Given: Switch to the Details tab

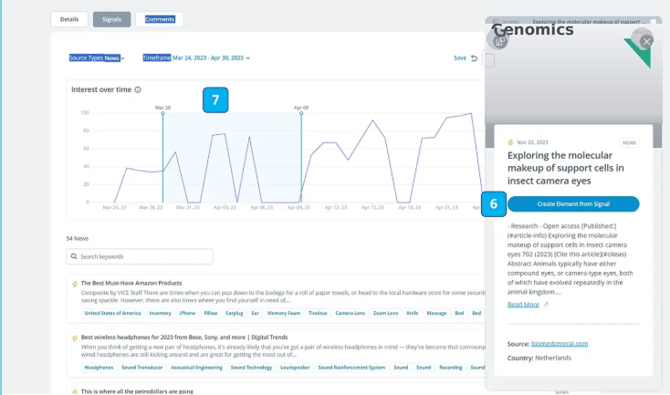Looking at the screenshot, I should [x=69, y=19].
